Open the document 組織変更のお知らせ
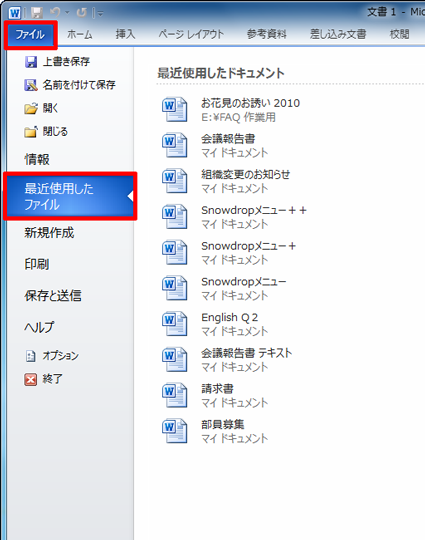 point(246,175)
